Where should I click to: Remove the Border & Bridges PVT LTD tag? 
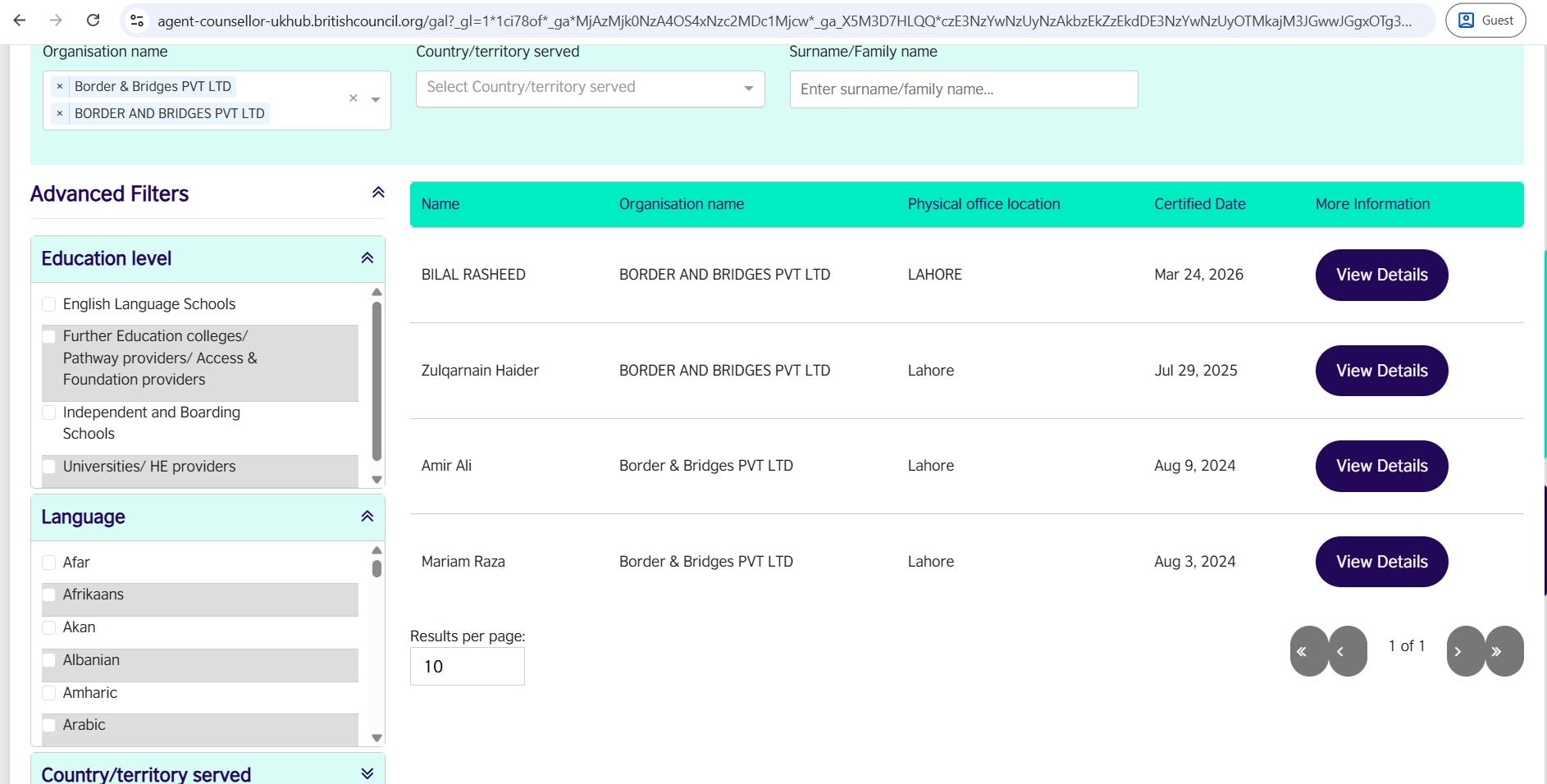point(60,86)
